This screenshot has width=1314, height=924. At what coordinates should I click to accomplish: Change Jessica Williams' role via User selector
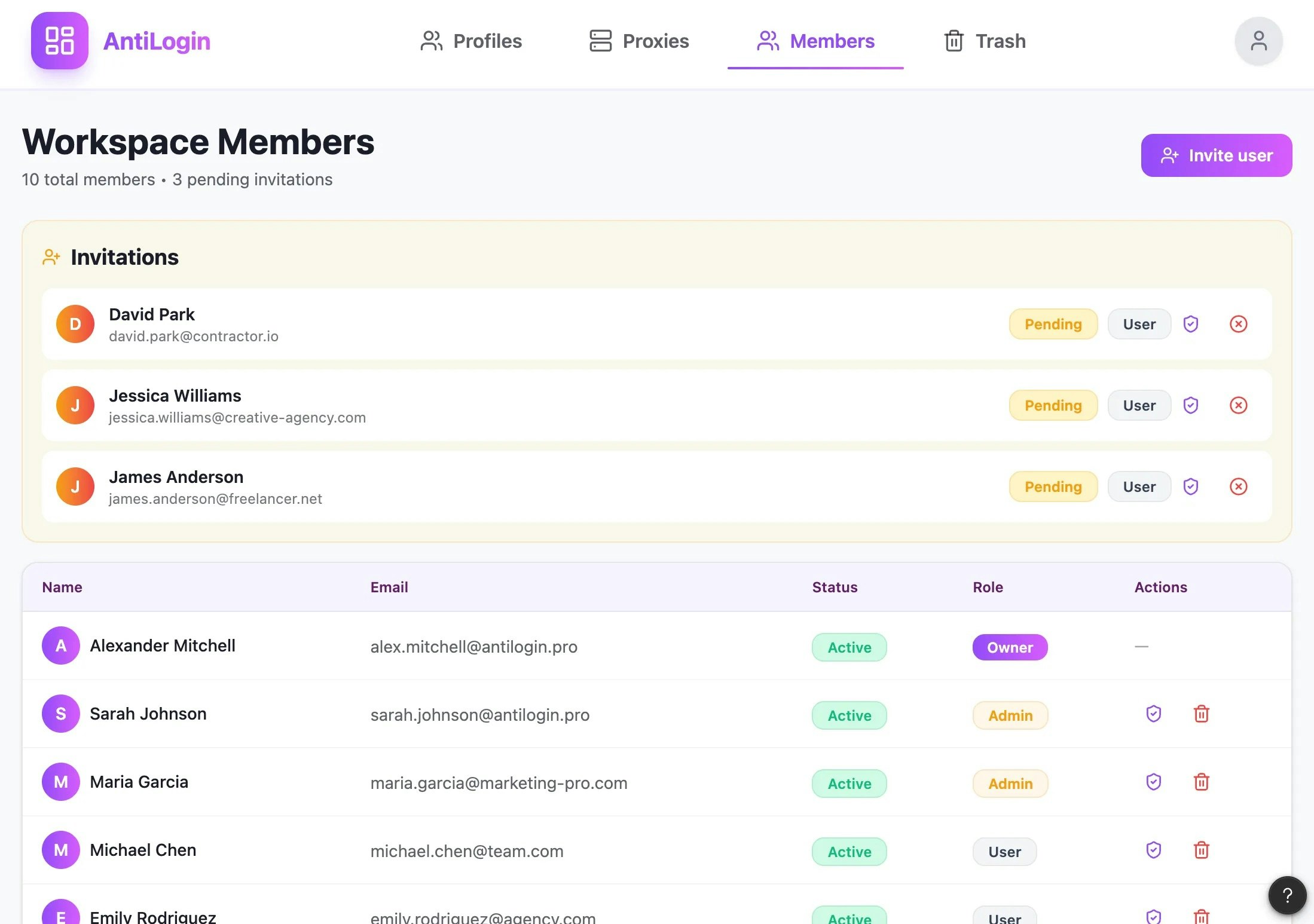1139,405
